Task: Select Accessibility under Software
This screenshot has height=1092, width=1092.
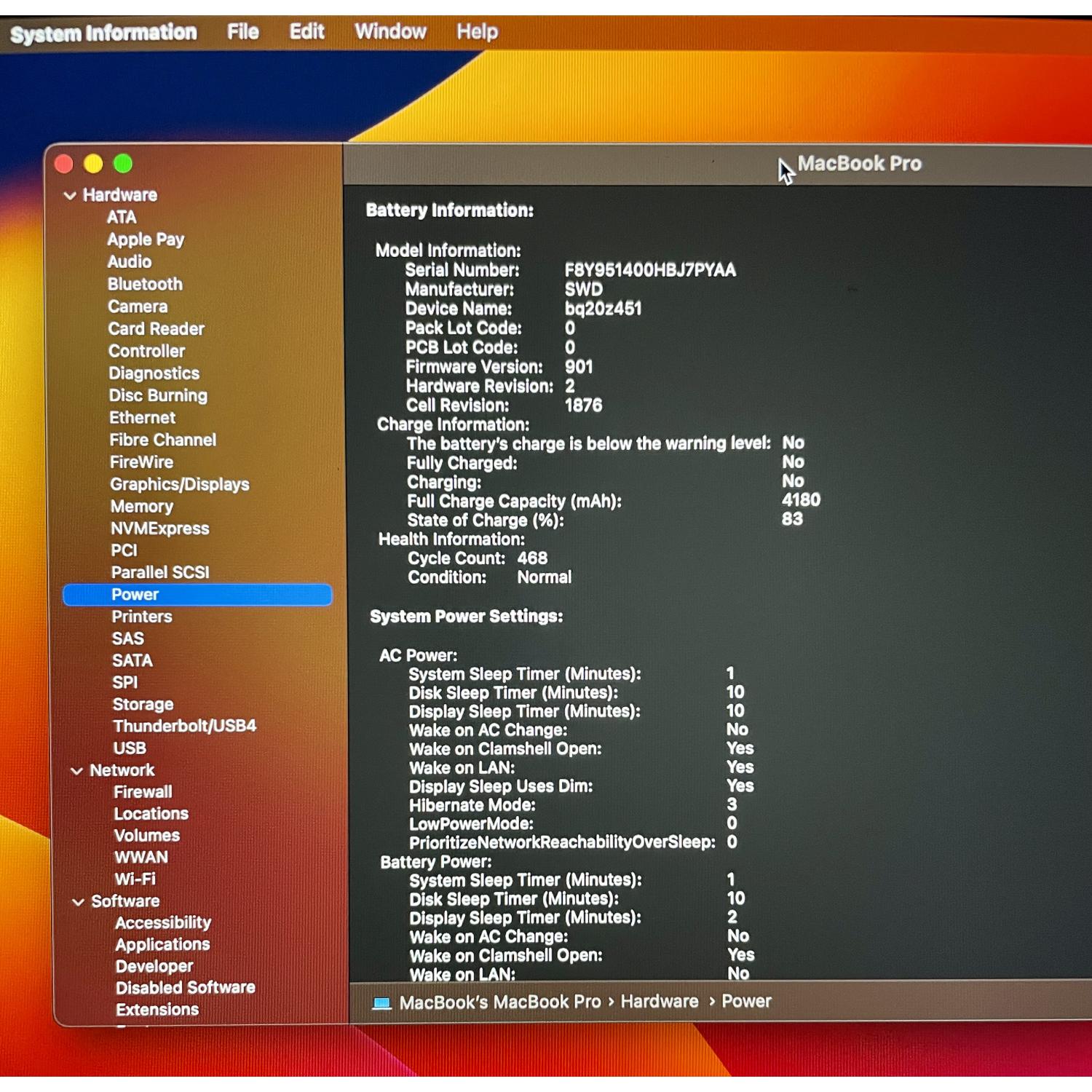Action: pos(163,923)
